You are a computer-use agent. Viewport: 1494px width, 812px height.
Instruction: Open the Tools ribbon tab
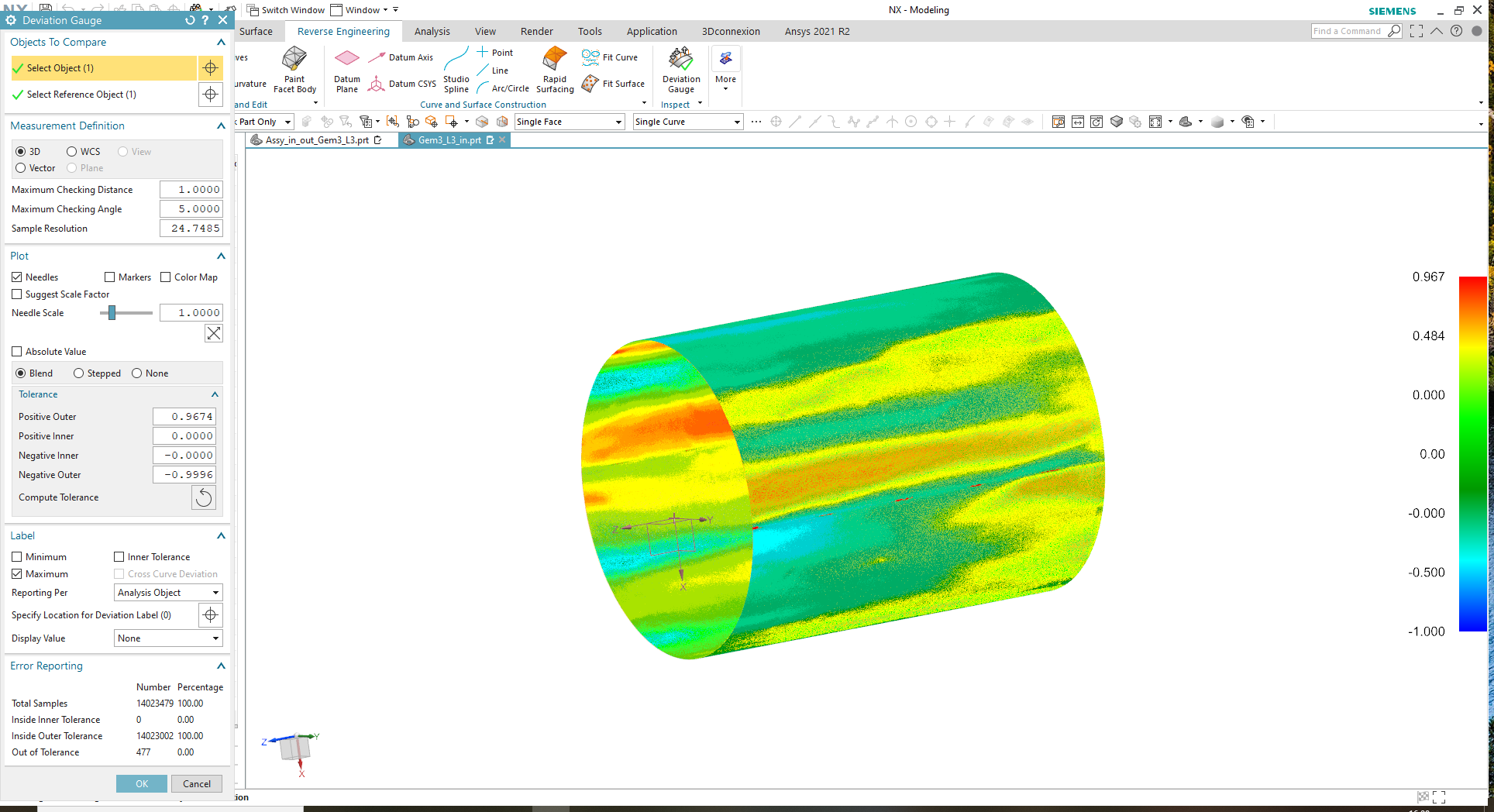click(x=590, y=32)
